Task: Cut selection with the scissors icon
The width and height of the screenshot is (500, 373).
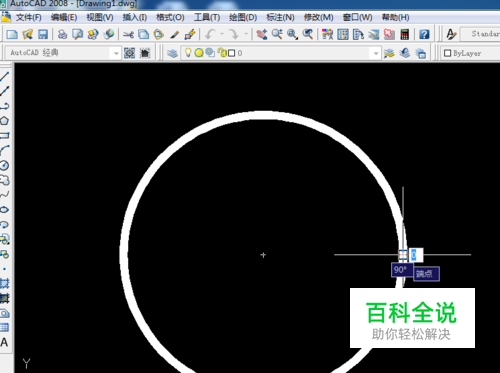Action: [128, 34]
